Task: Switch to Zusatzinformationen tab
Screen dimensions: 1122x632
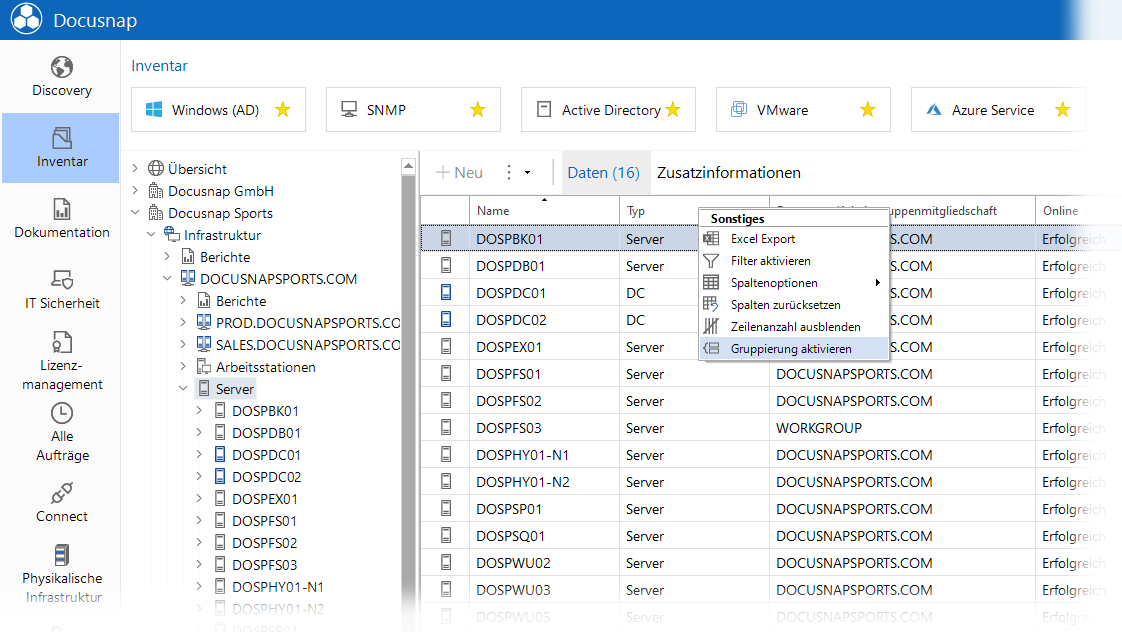Action: coord(728,172)
